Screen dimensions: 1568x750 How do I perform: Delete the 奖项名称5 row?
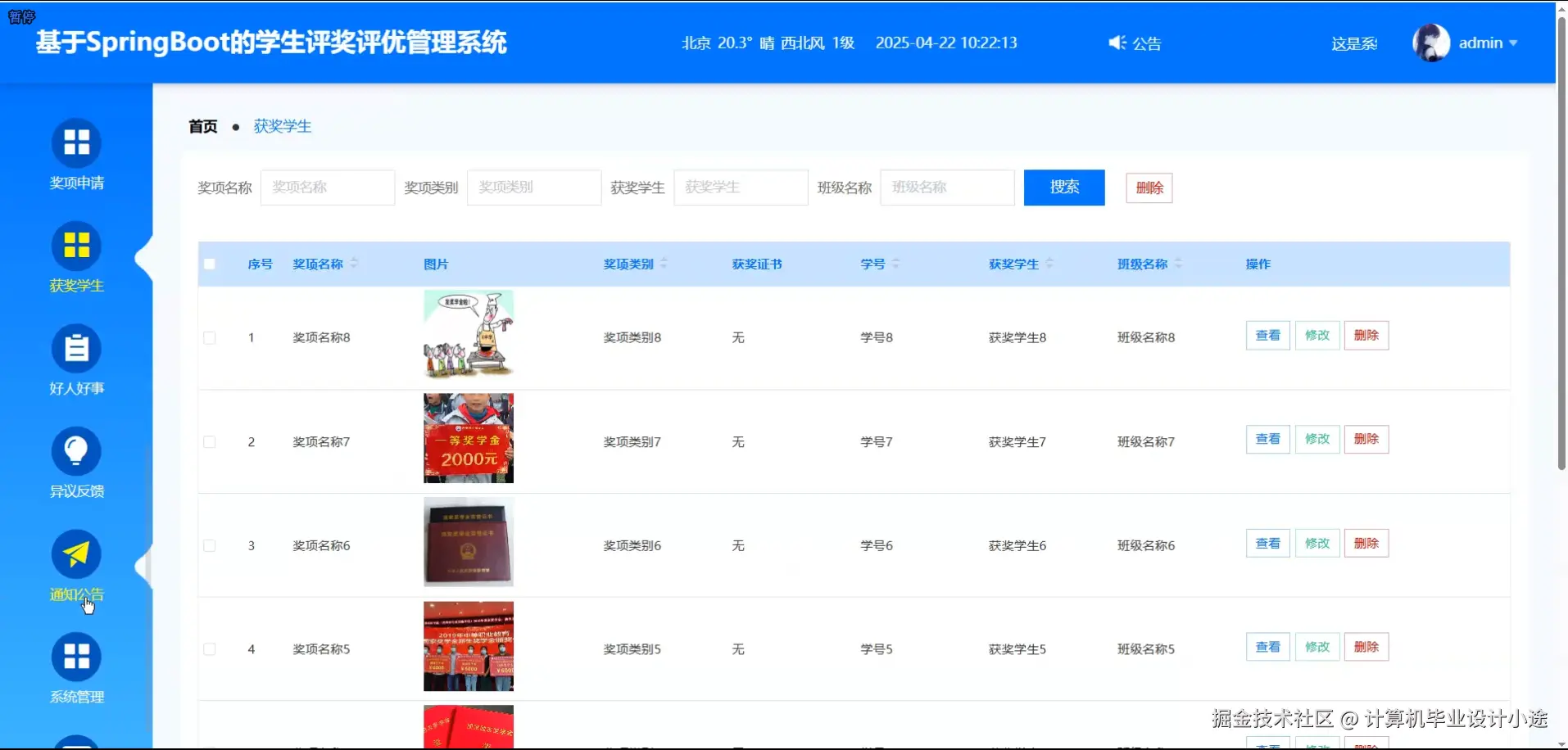(1366, 647)
